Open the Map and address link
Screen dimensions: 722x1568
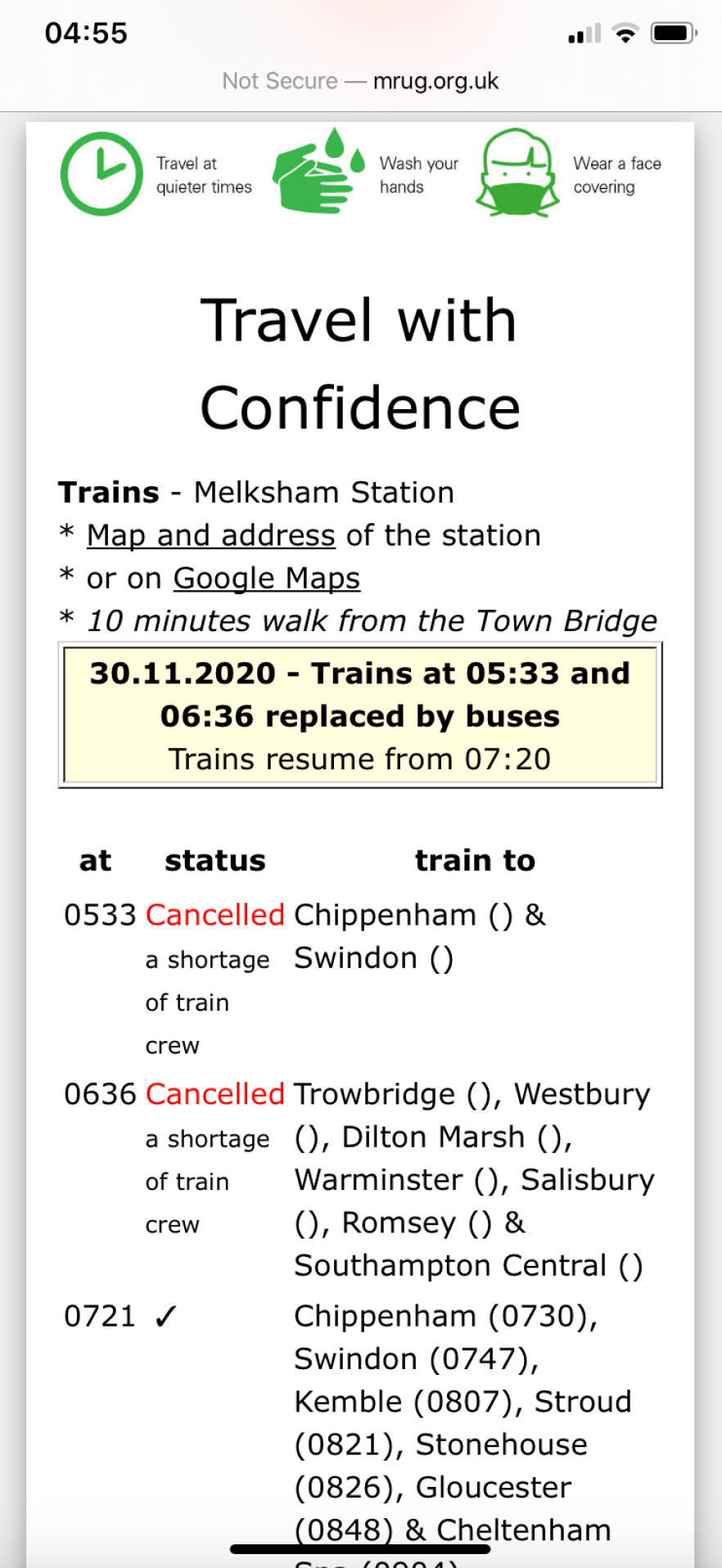pos(211,535)
